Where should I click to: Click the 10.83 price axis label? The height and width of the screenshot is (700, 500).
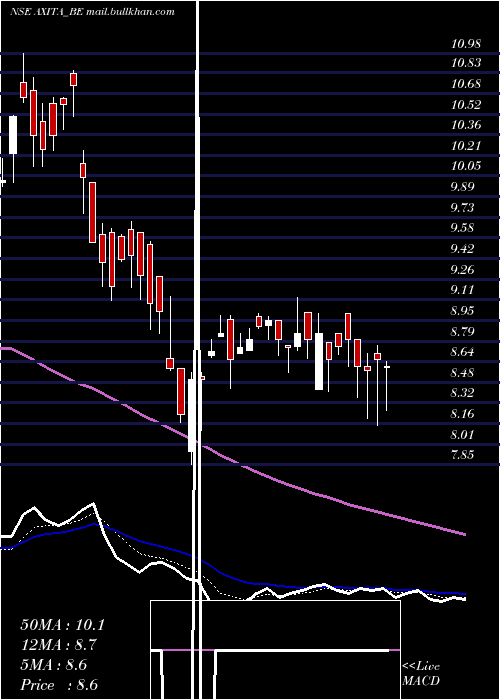tap(466, 63)
